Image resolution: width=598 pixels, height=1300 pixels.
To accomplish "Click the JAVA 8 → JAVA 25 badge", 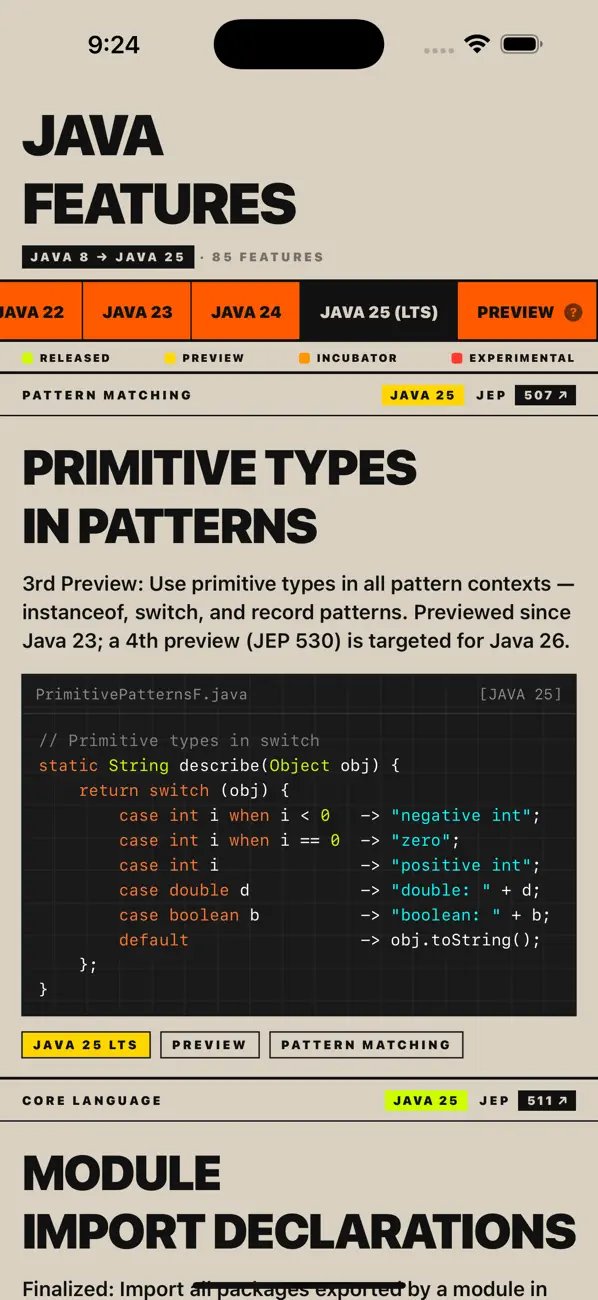I will coord(107,257).
